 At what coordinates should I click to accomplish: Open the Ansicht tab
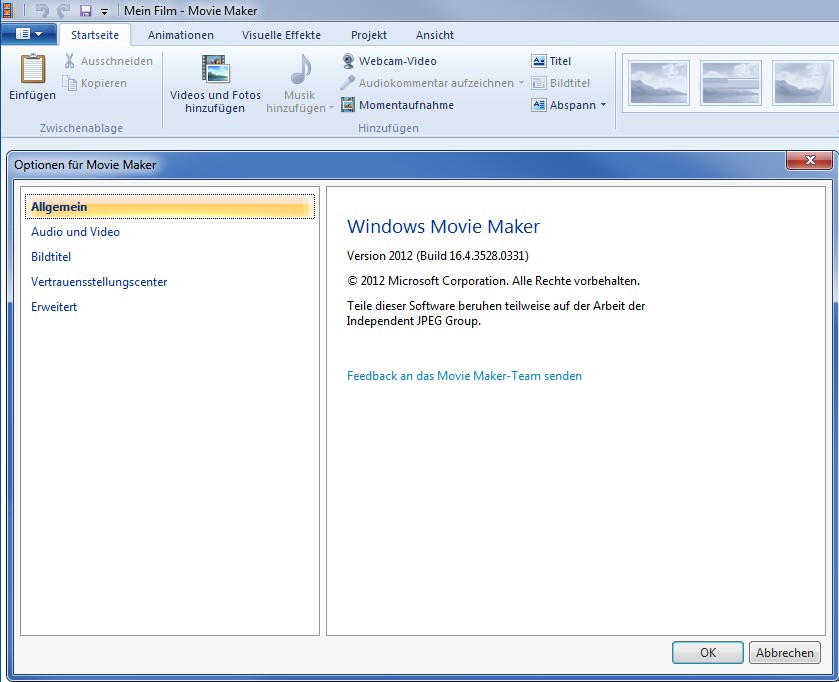pos(434,35)
